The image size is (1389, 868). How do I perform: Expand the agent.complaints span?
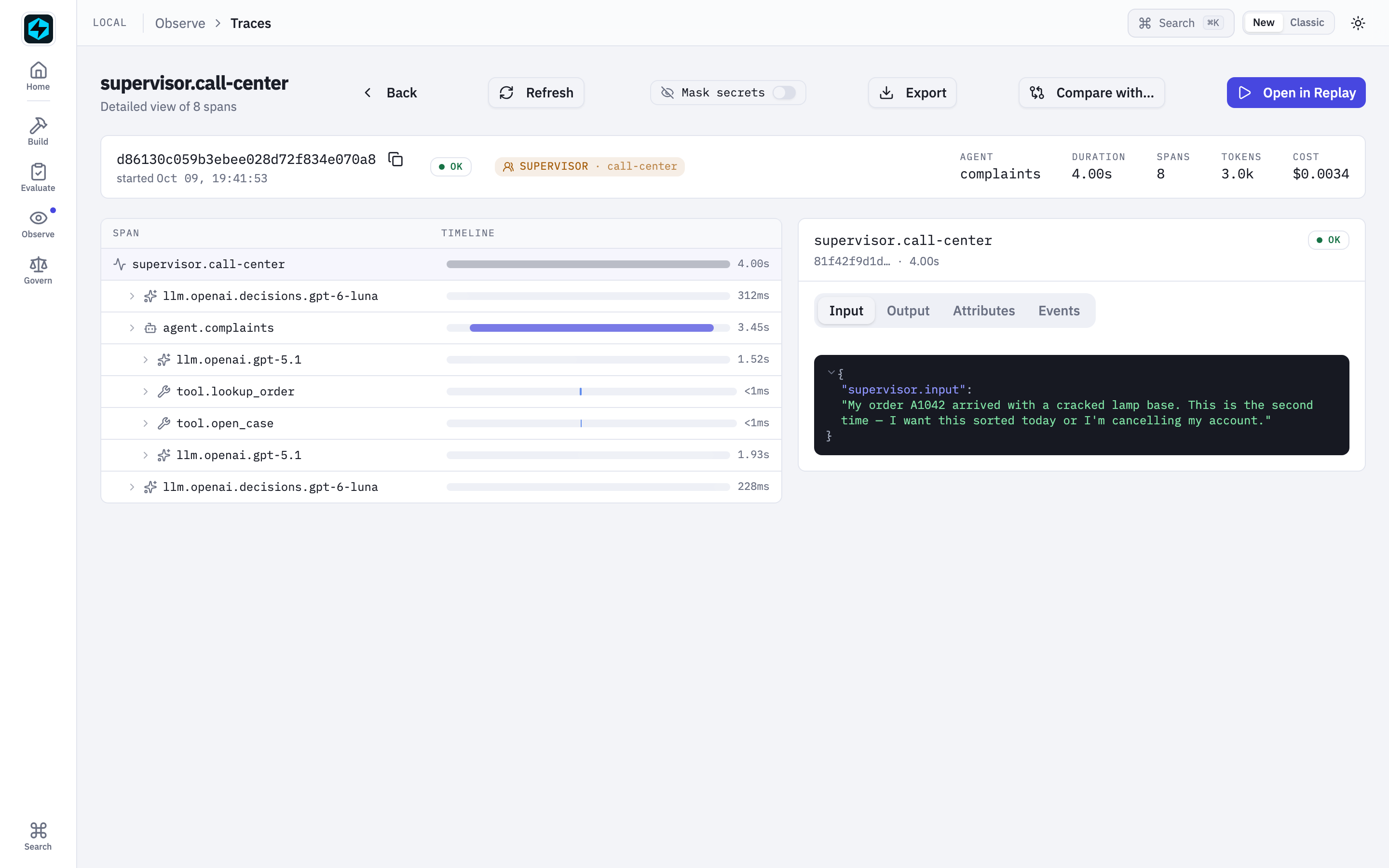click(132, 328)
